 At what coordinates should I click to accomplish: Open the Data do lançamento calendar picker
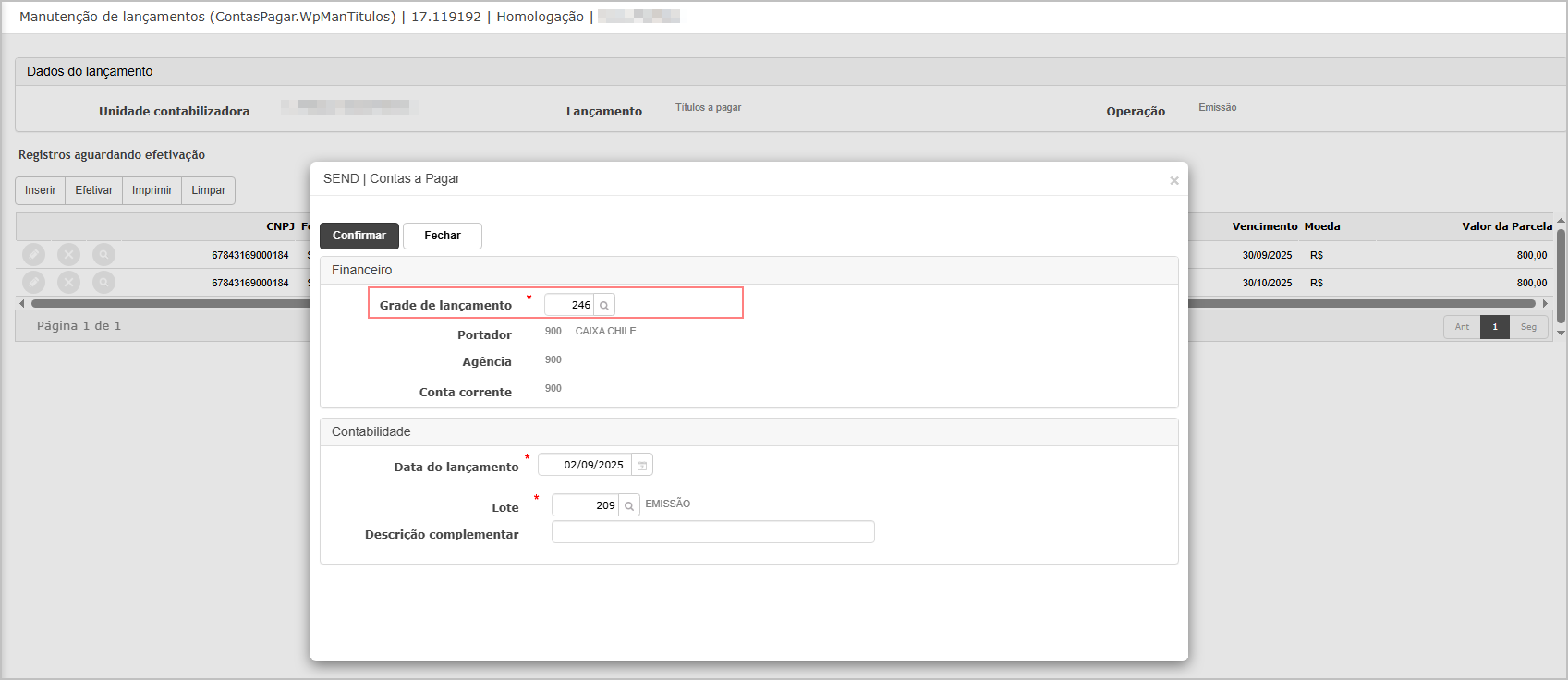click(x=642, y=465)
